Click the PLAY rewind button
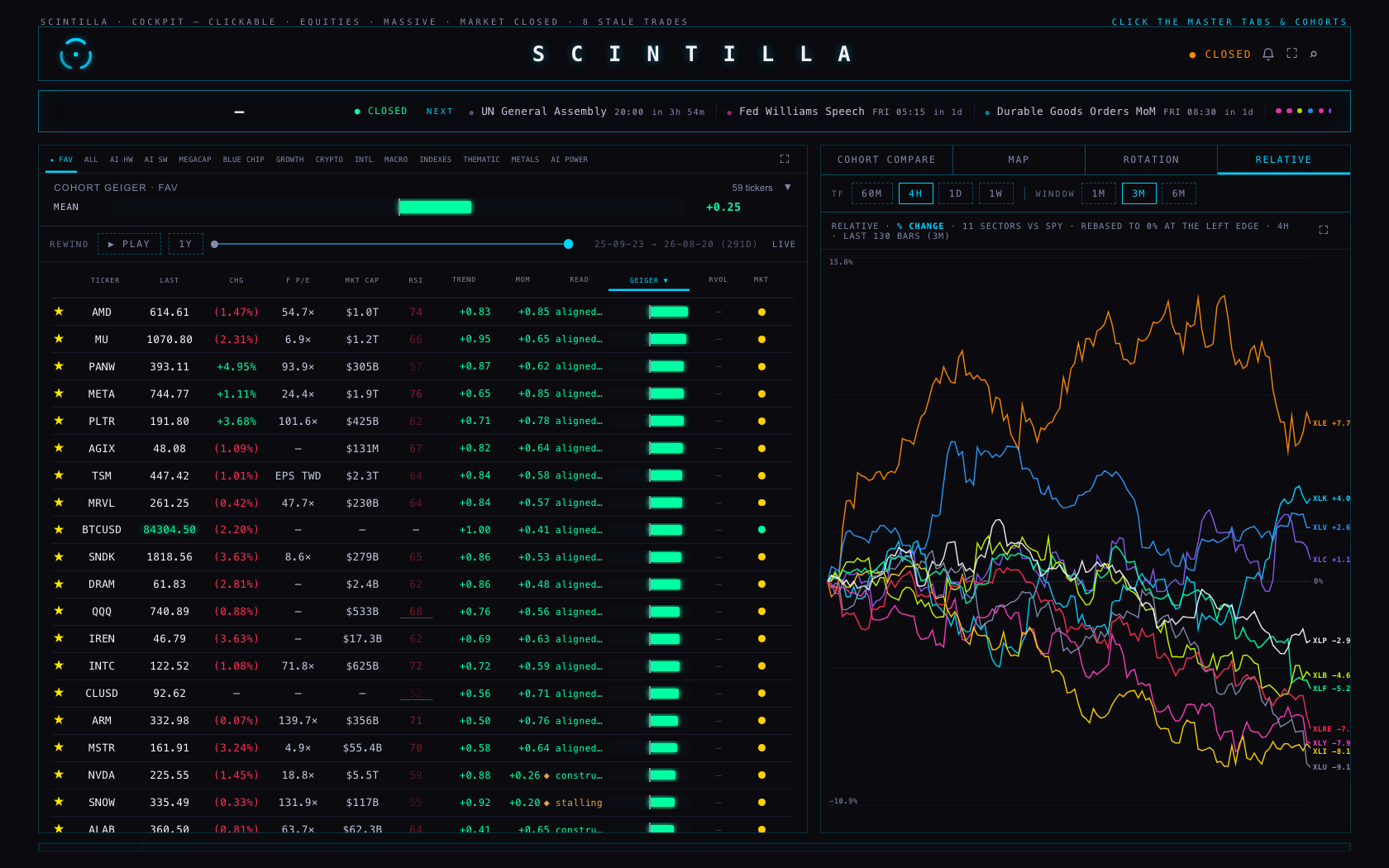This screenshot has height=868, width=1389. pos(129,244)
